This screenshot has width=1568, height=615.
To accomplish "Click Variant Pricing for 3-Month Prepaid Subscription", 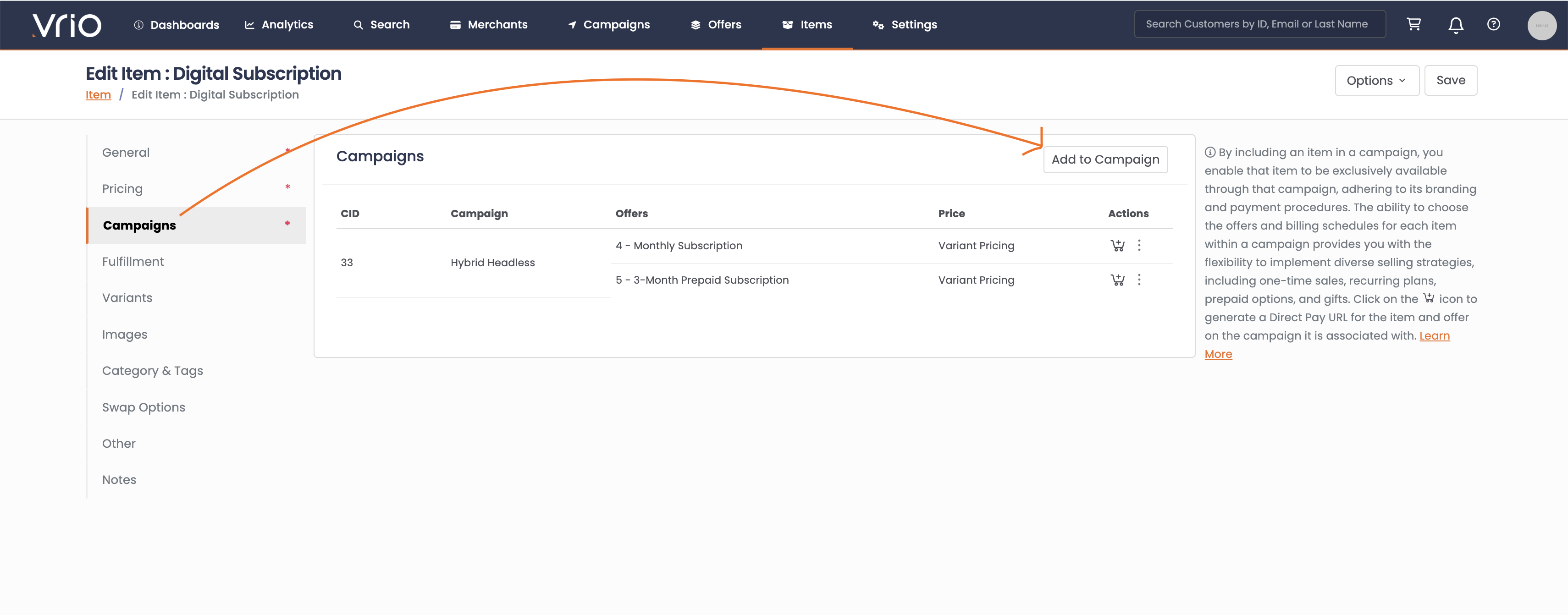I will click(x=976, y=280).
